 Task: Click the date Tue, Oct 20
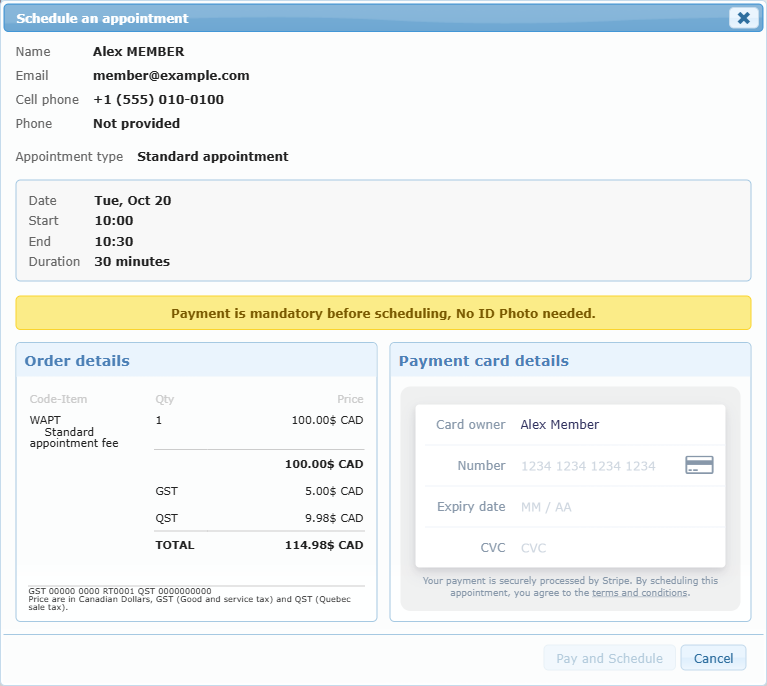pos(133,201)
